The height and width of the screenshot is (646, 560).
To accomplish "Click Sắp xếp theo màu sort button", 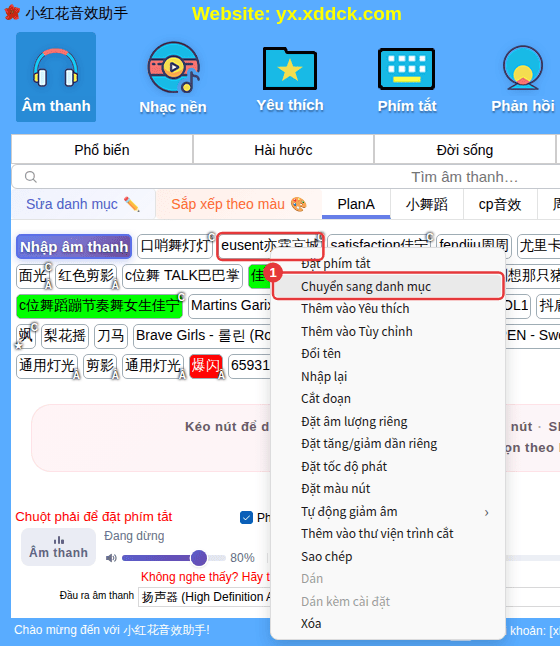I will [239, 204].
